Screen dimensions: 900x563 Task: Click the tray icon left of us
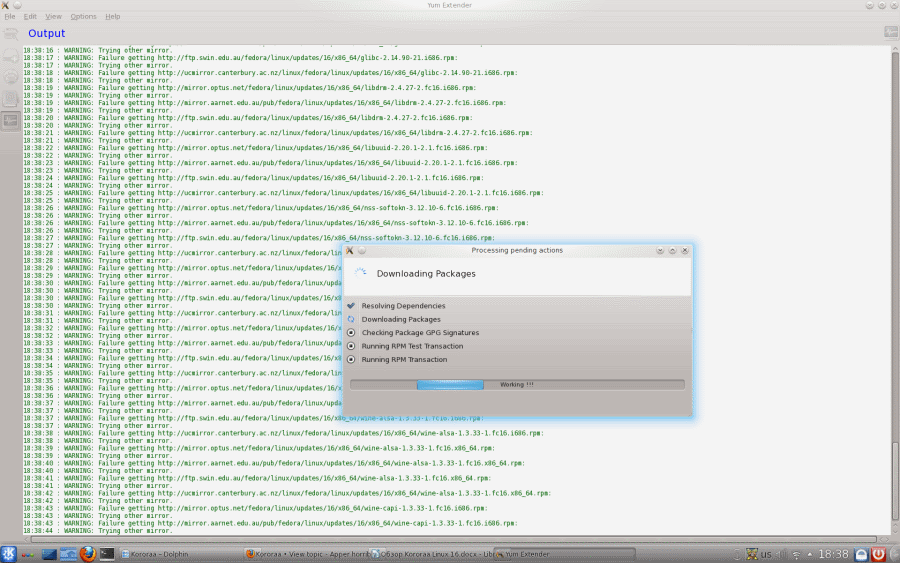752,554
